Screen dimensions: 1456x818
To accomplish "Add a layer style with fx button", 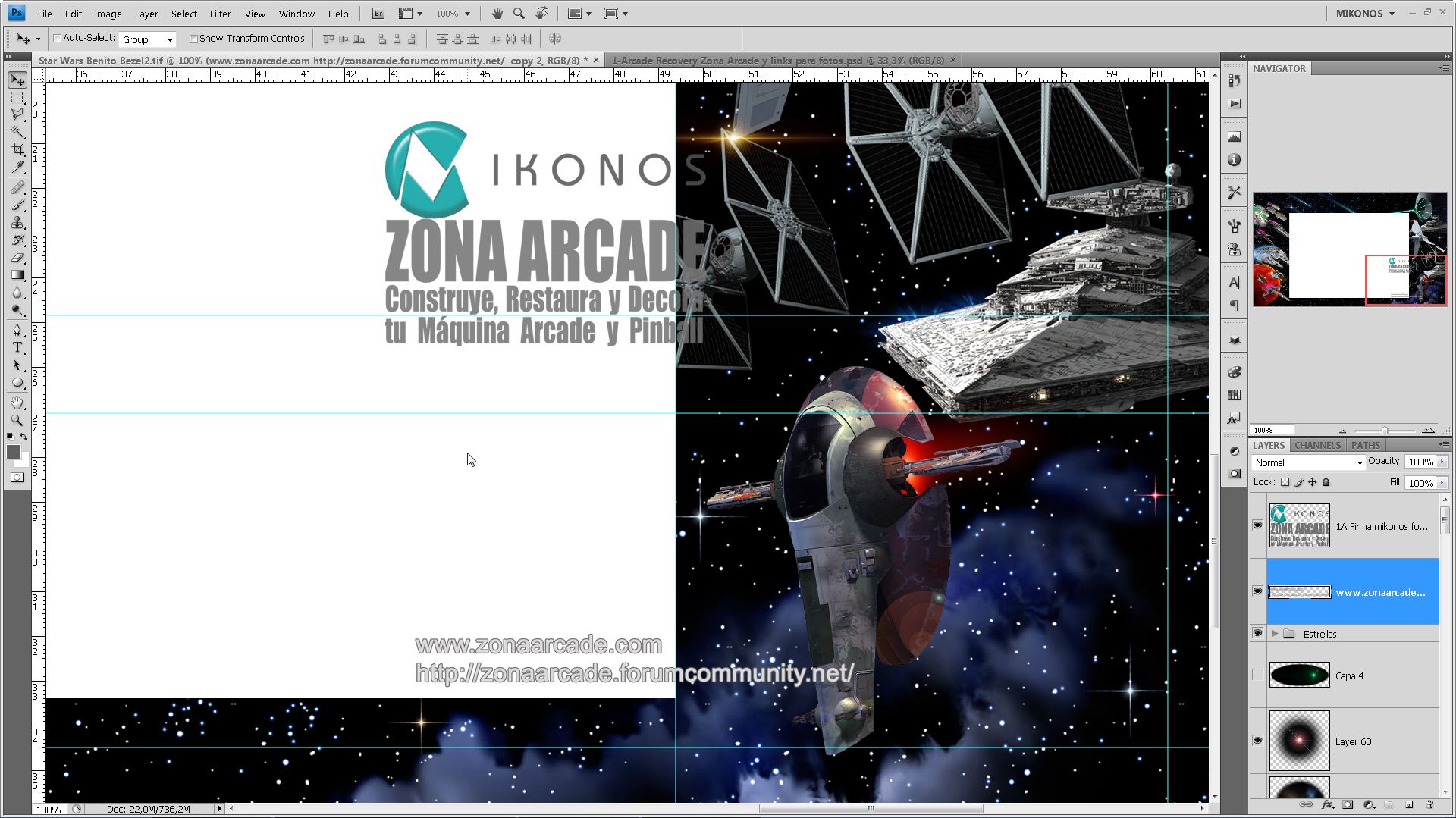I will (x=1327, y=804).
